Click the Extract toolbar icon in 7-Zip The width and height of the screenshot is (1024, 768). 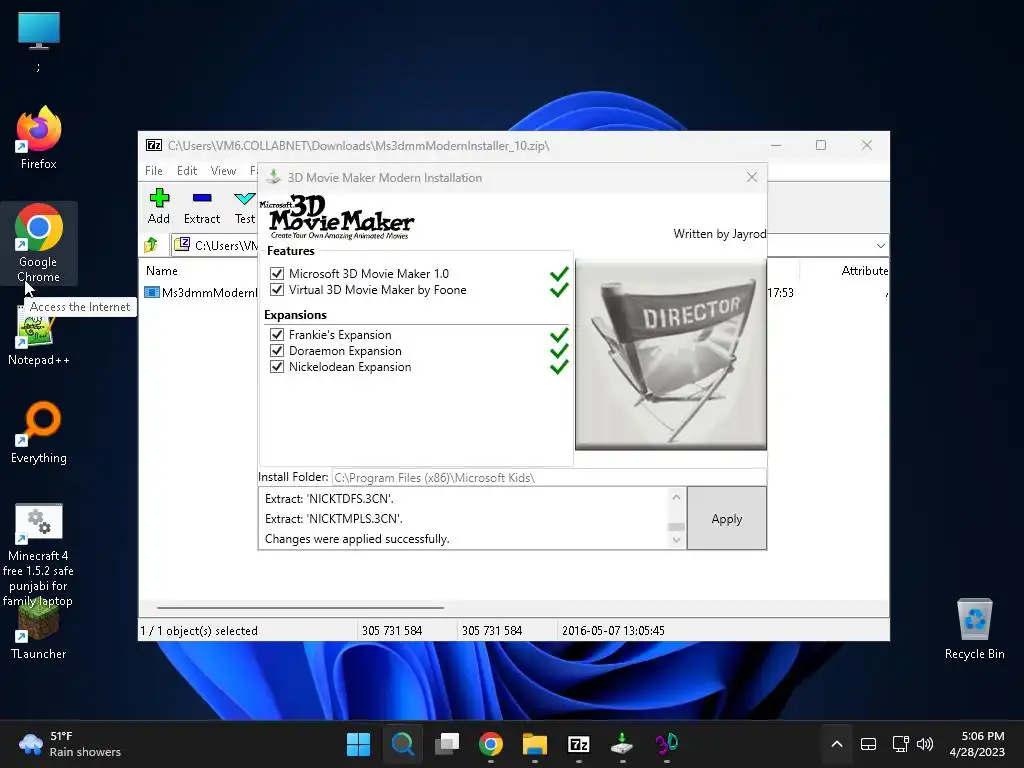point(202,206)
